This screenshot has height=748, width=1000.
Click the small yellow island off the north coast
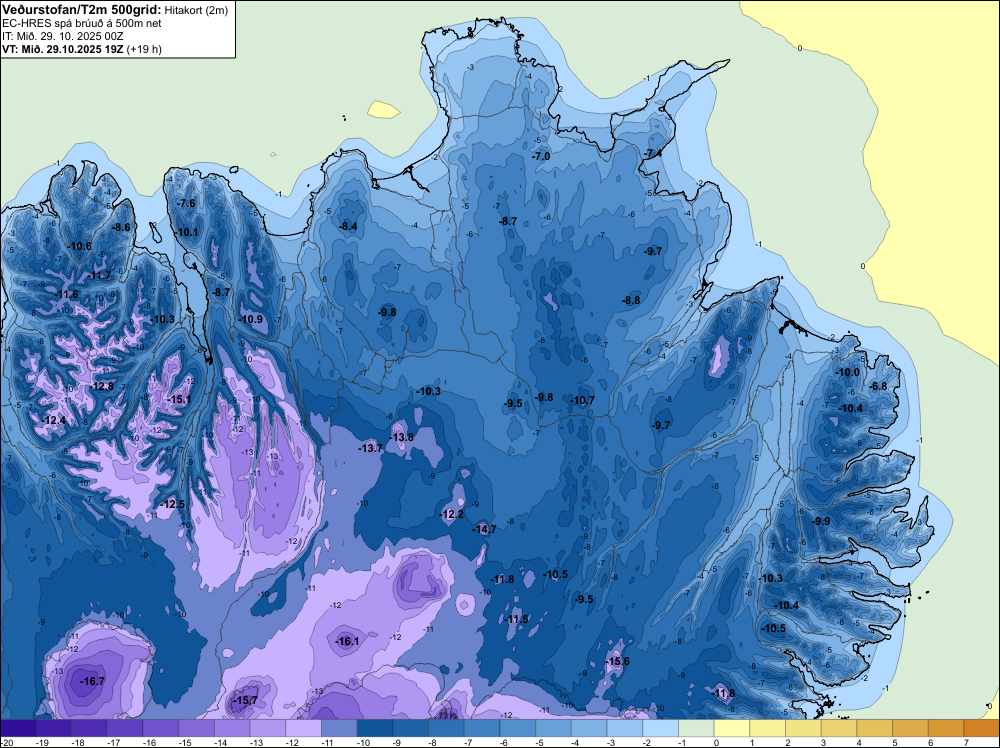[x=383, y=110]
